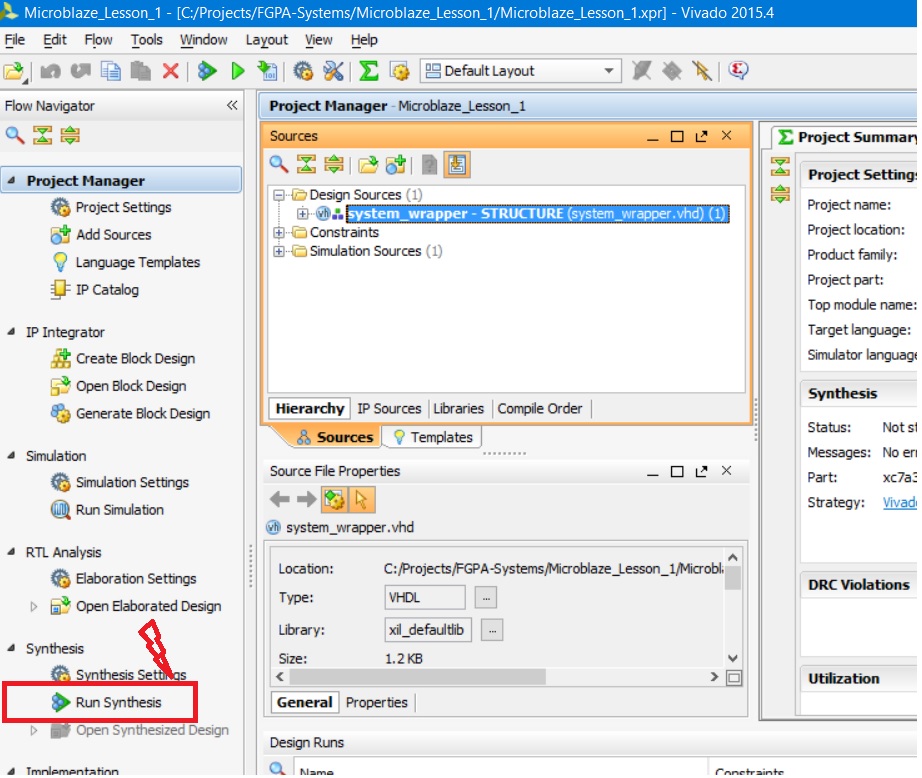922x778 pixels.
Task: Click the ellipsis button next to Type VHDL
Action: [x=485, y=598]
